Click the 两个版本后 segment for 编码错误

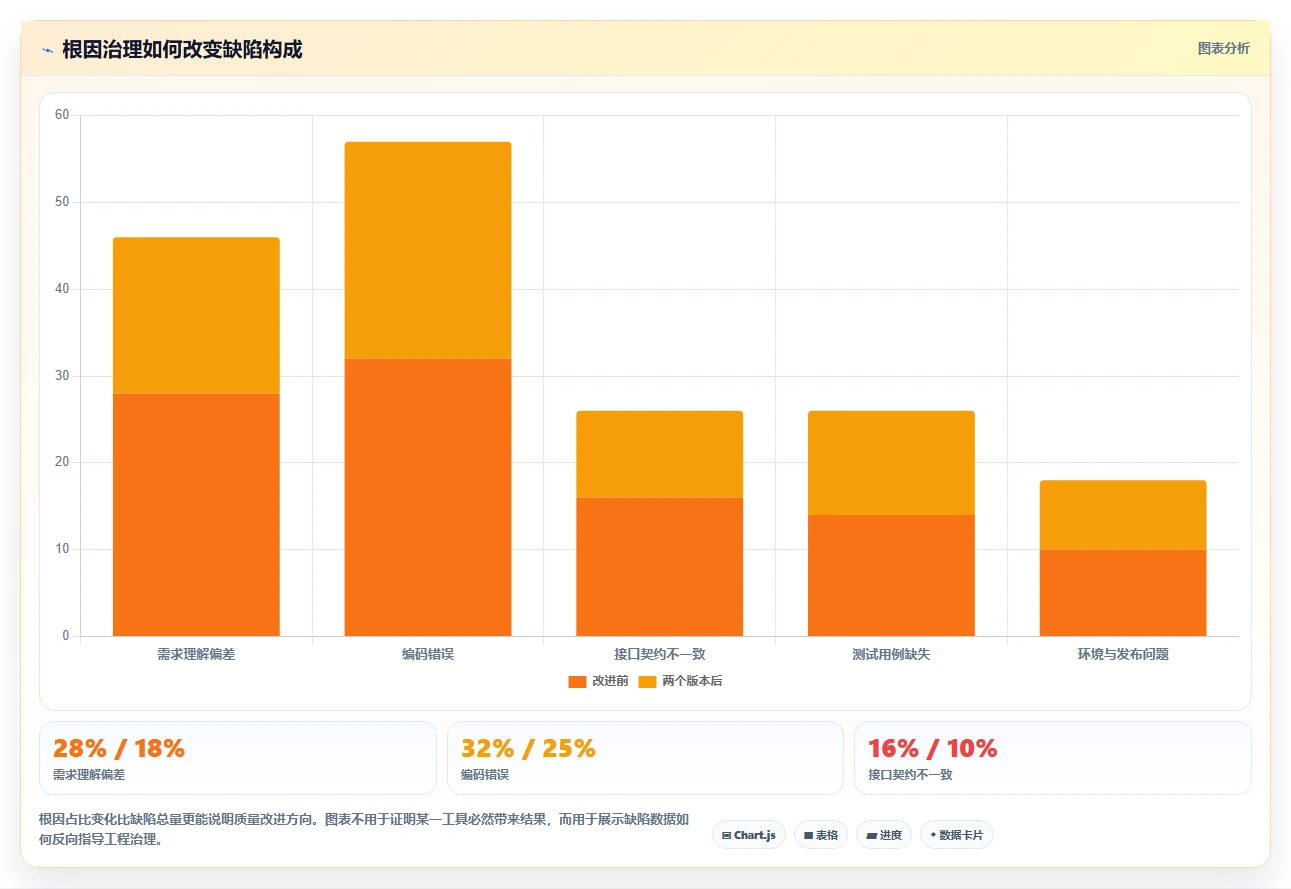coord(428,250)
